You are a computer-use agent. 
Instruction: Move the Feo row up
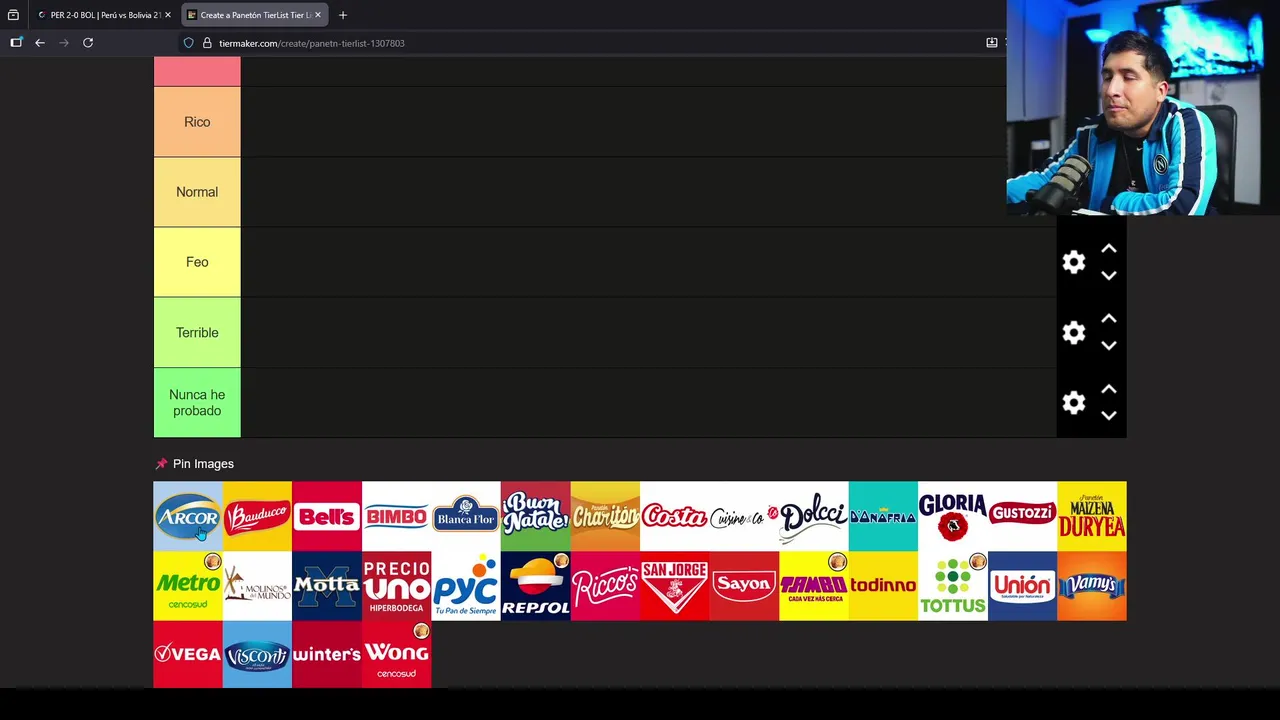coord(1109,249)
